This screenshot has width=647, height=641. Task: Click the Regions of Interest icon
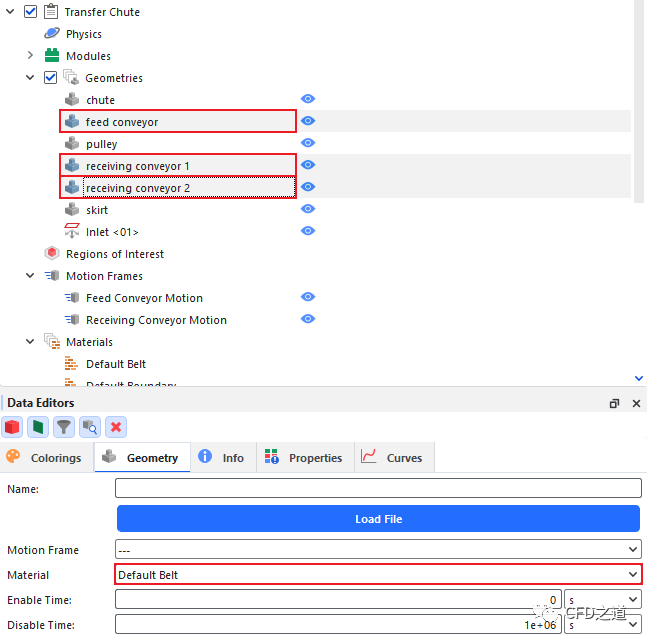pyautogui.click(x=52, y=253)
